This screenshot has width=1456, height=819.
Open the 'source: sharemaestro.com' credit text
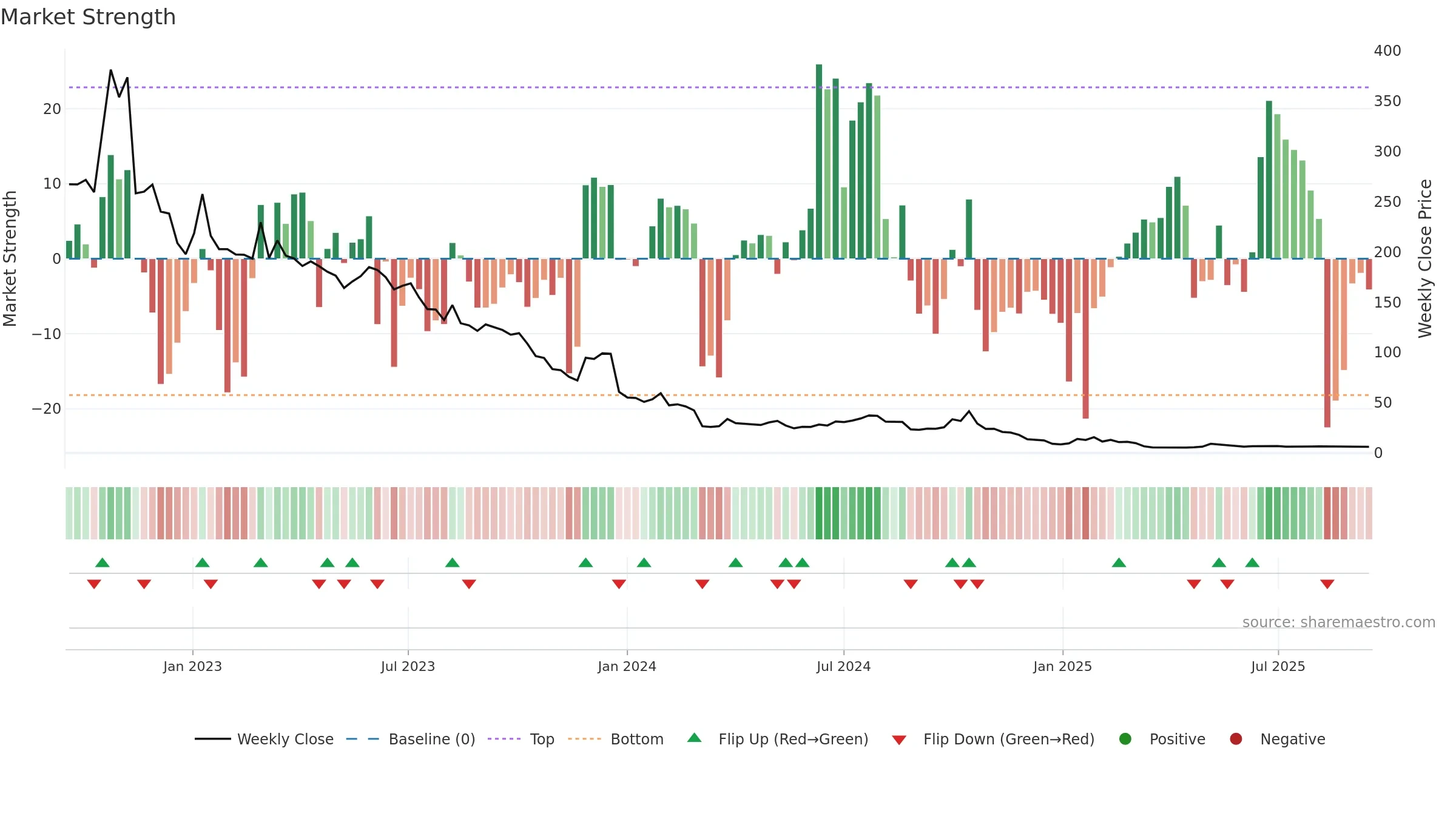tap(1339, 622)
